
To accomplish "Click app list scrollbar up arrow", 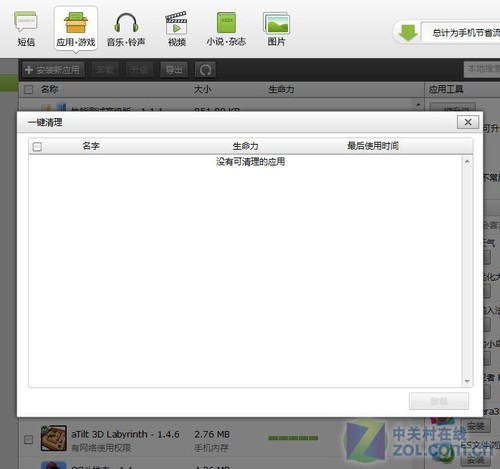I will tap(418, 105).
